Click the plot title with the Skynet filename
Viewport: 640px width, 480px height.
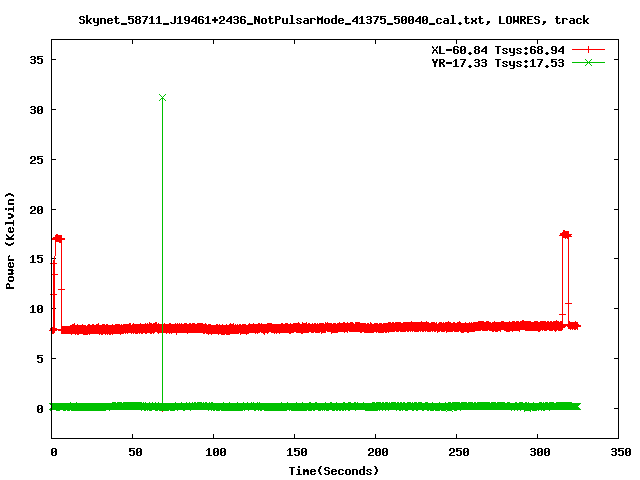tap(333, 20)
